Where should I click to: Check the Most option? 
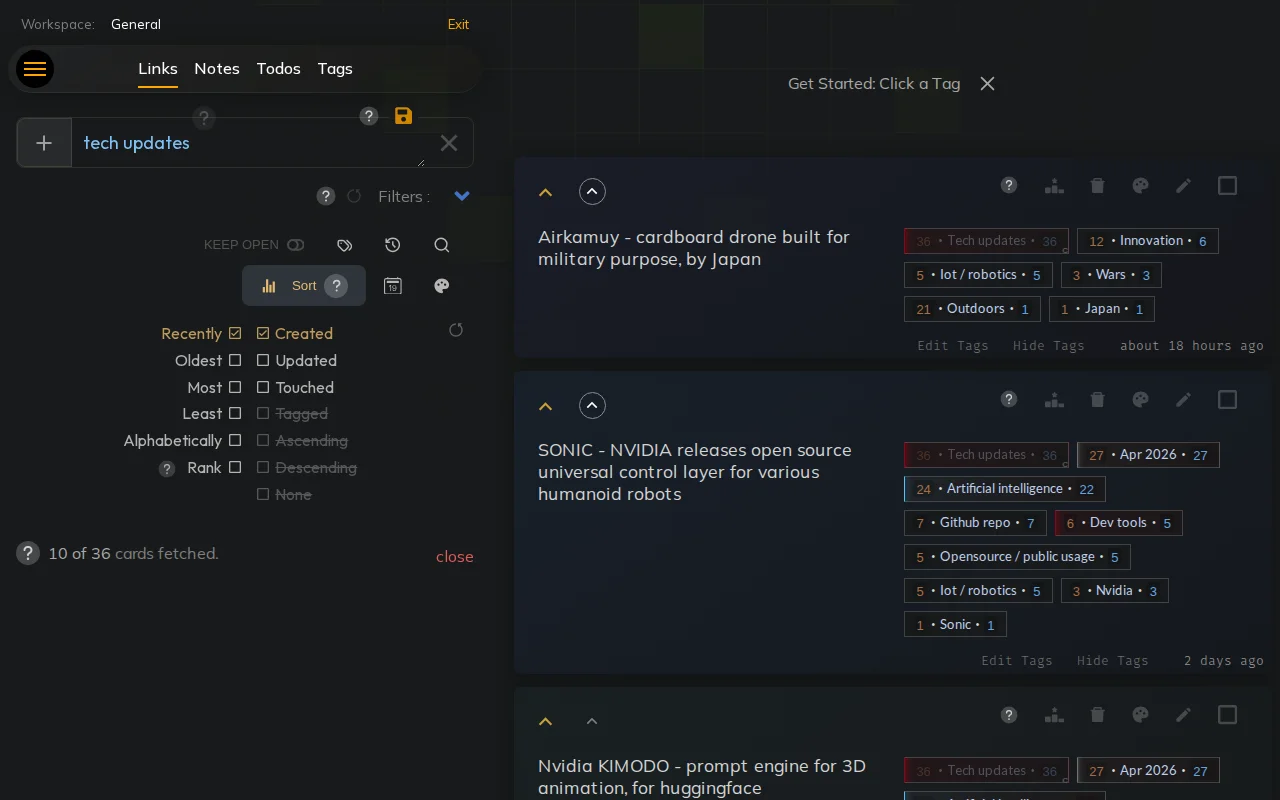pyautogui.click(x=235, y=387)
